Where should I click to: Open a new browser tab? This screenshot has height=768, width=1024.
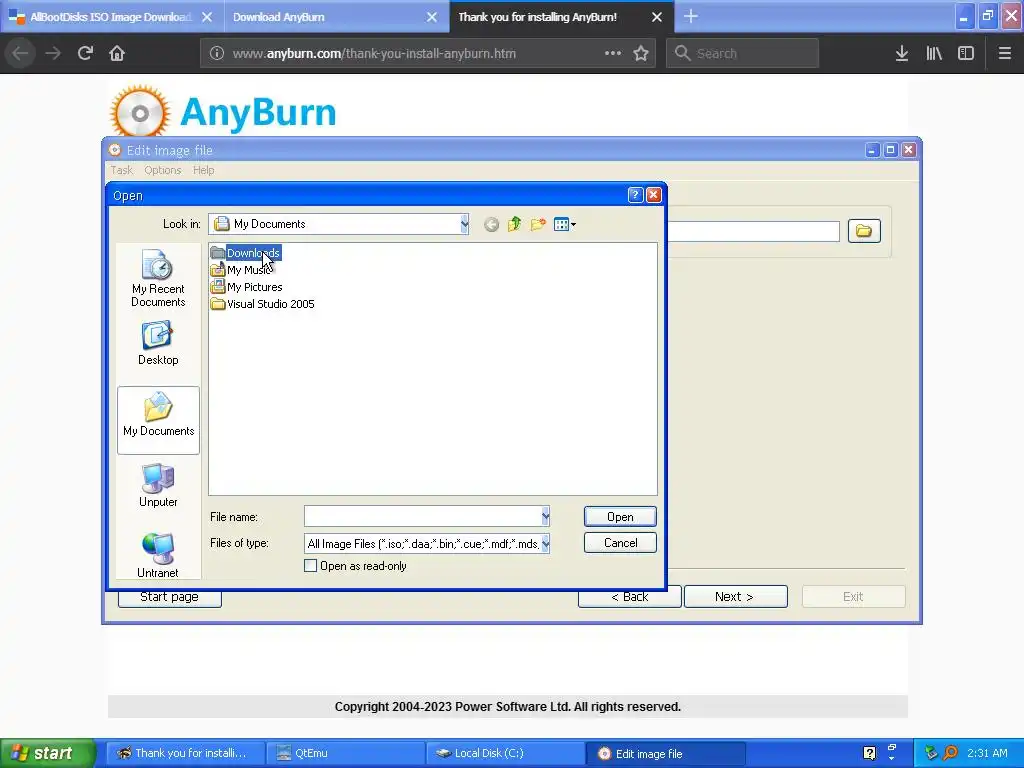point(691,16)
